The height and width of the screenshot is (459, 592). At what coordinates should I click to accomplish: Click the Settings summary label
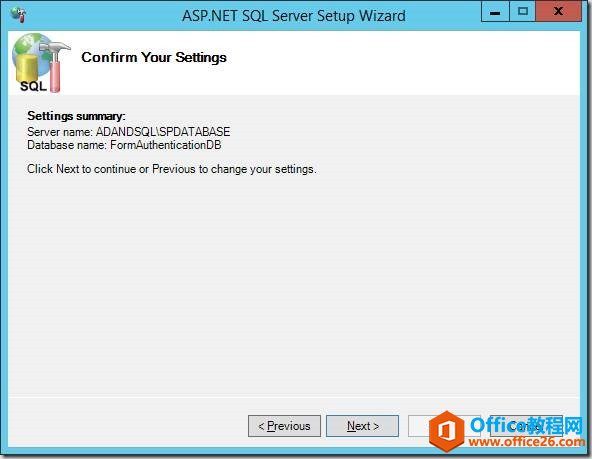pyautogui.click(x=76, y=116)
